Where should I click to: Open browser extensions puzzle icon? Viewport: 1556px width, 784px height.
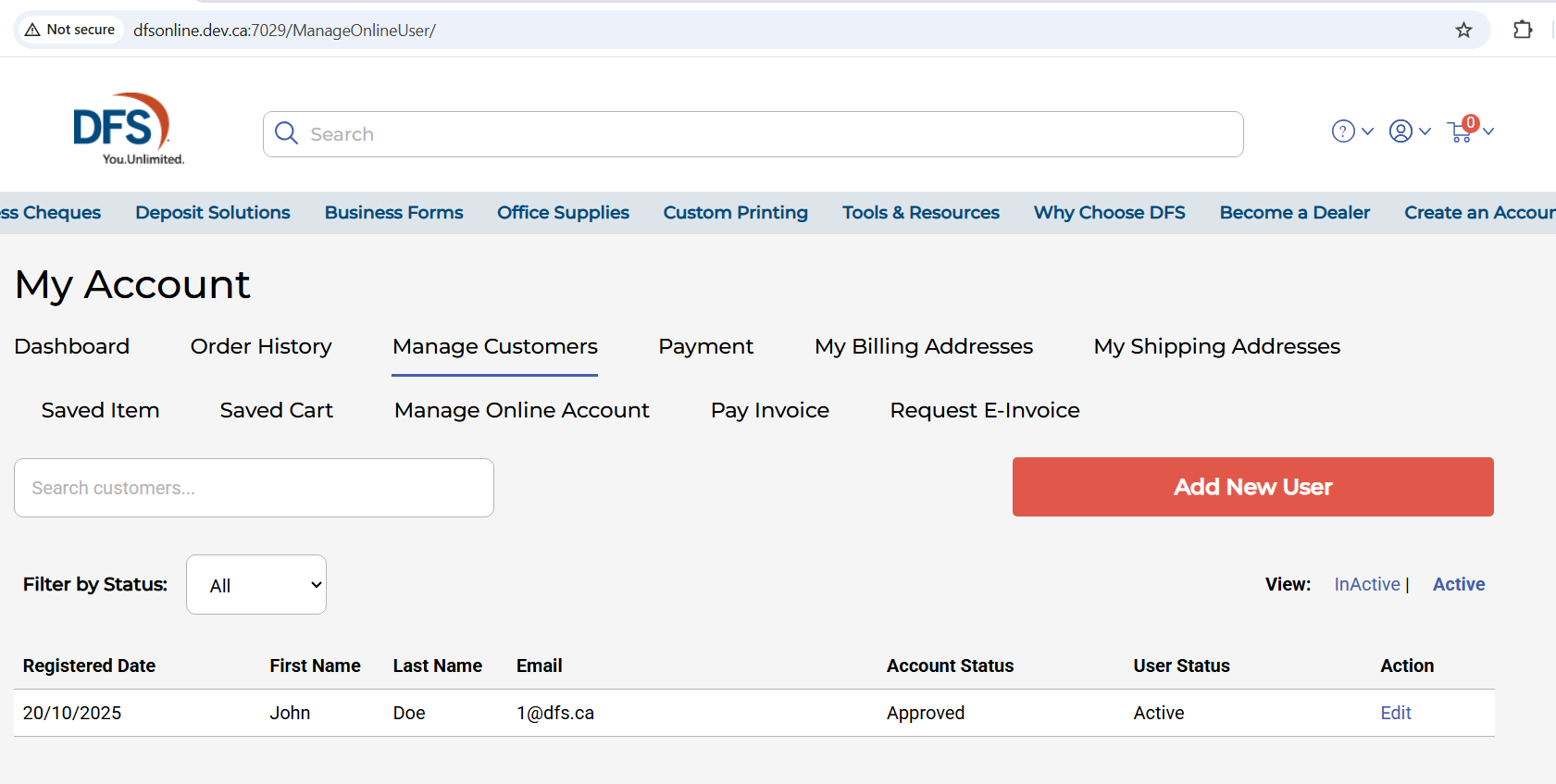(1523, 31)
